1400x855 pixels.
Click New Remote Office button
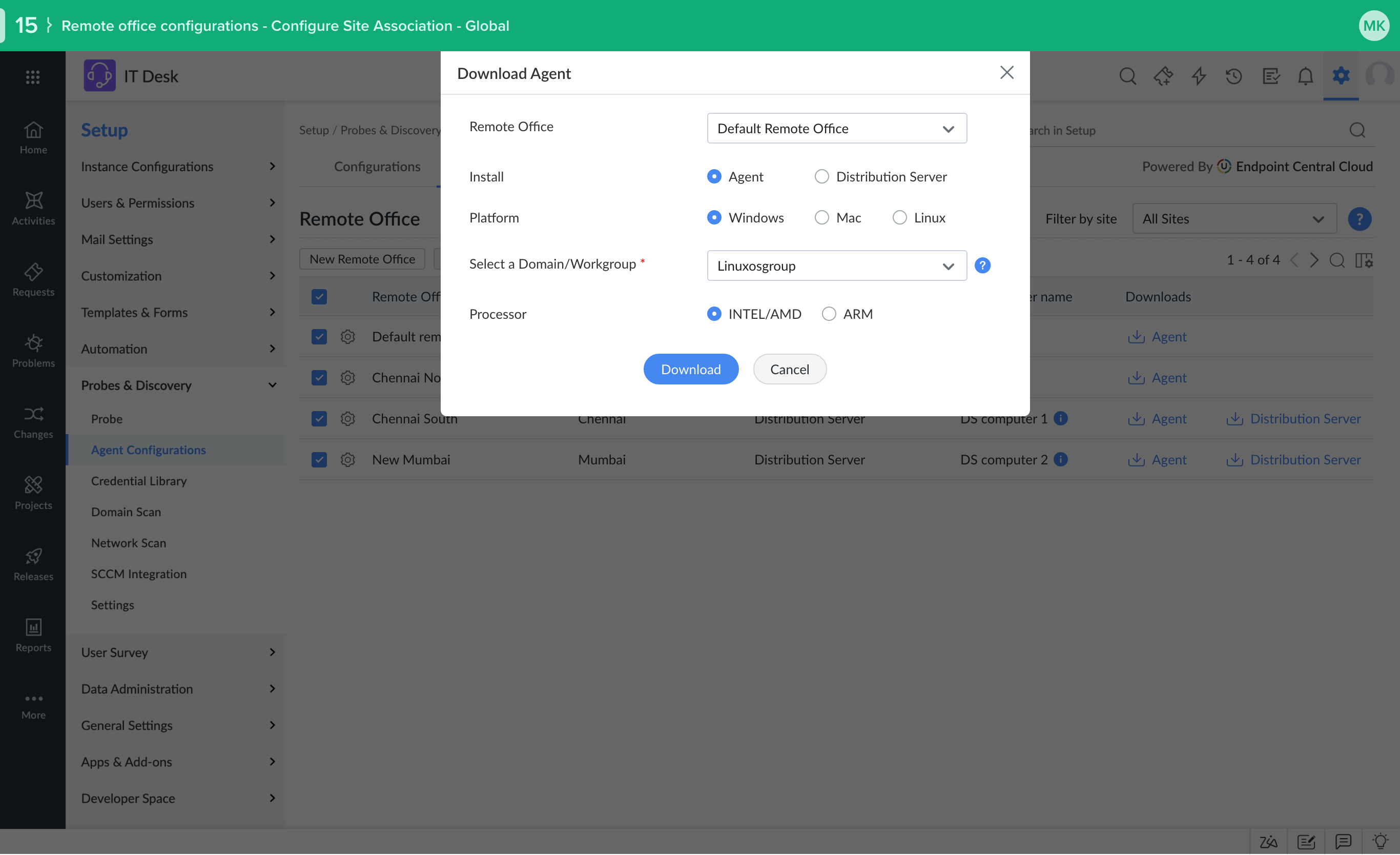[362, 259]
